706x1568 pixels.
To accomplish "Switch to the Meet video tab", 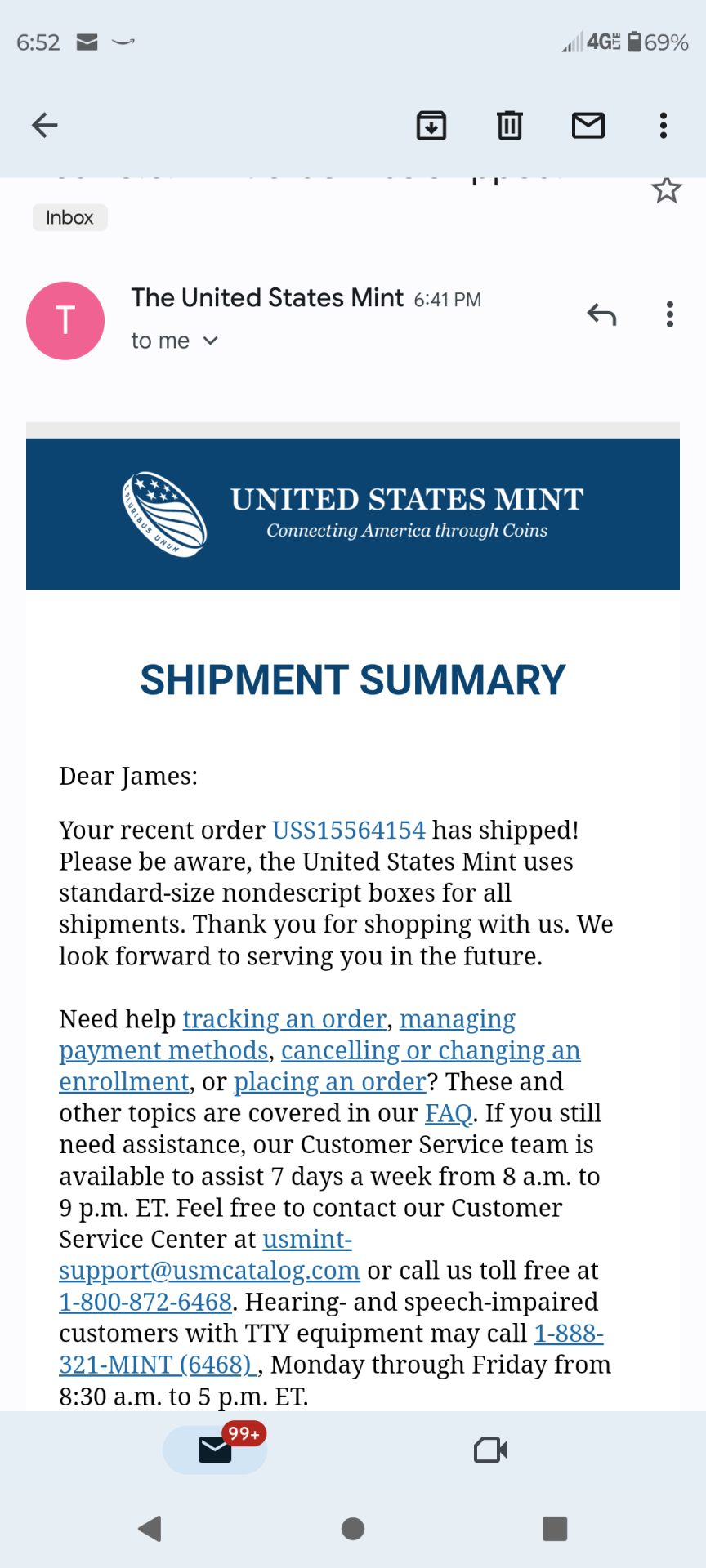I will click(x=490, y=1450).
